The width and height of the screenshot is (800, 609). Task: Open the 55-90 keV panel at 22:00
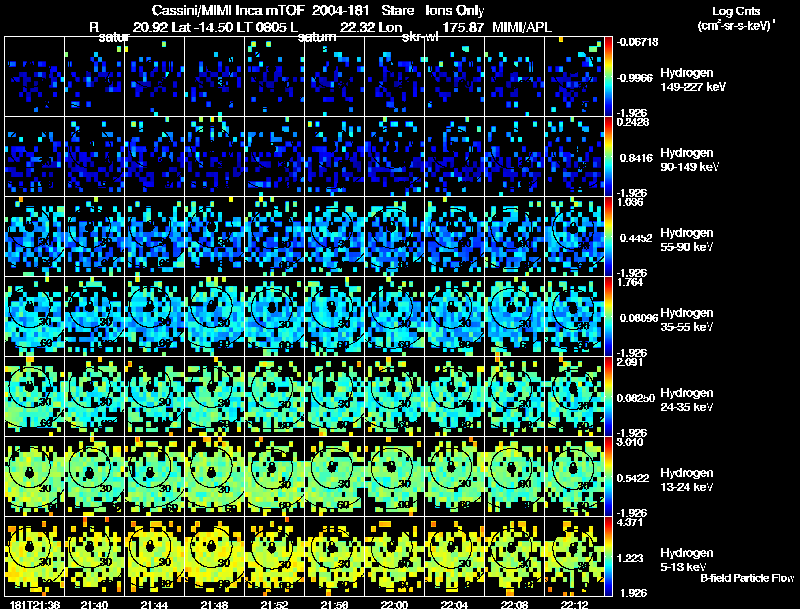tap(394, 237)
